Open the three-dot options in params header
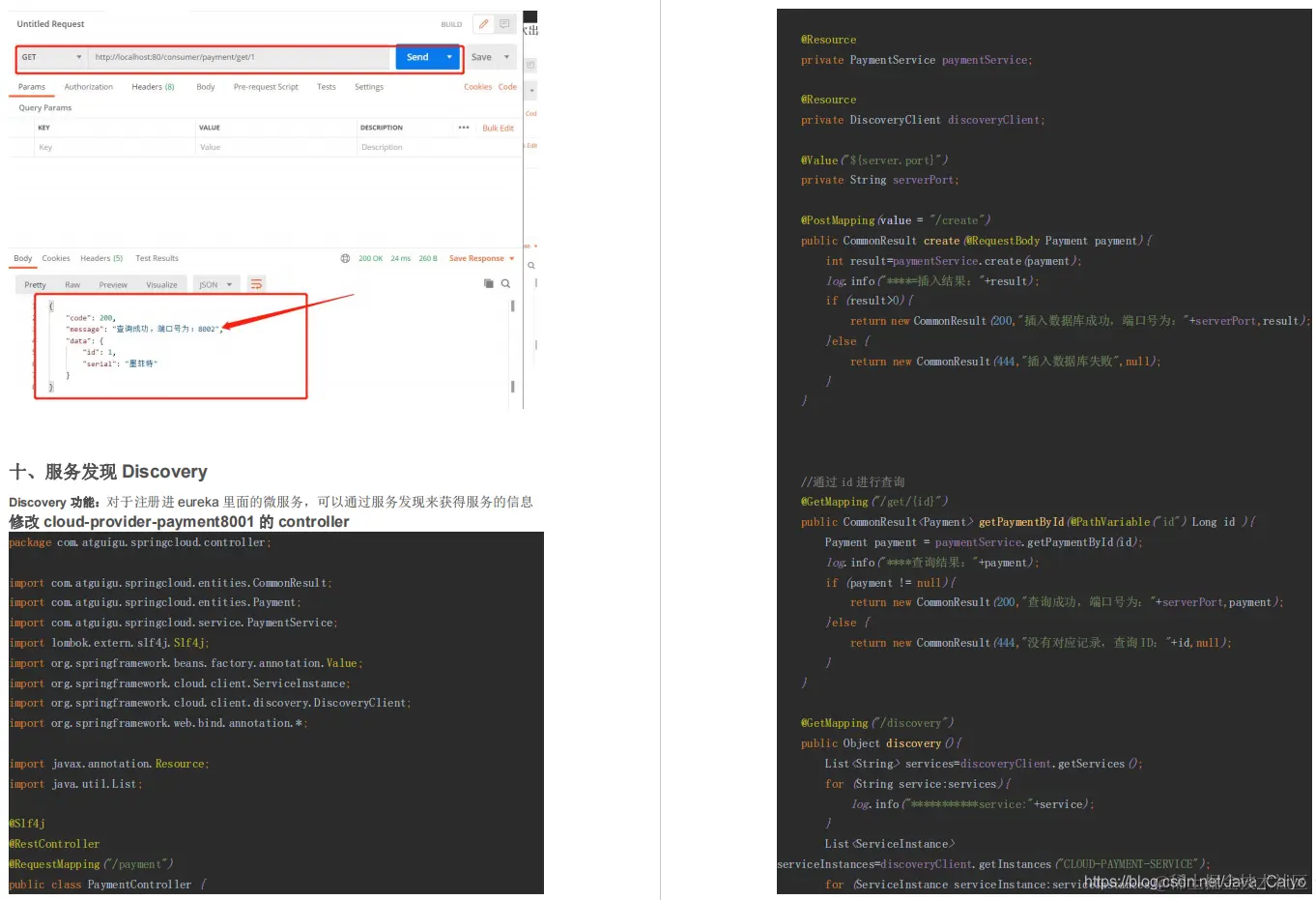The image size is (1316, 900). (464, 128)
